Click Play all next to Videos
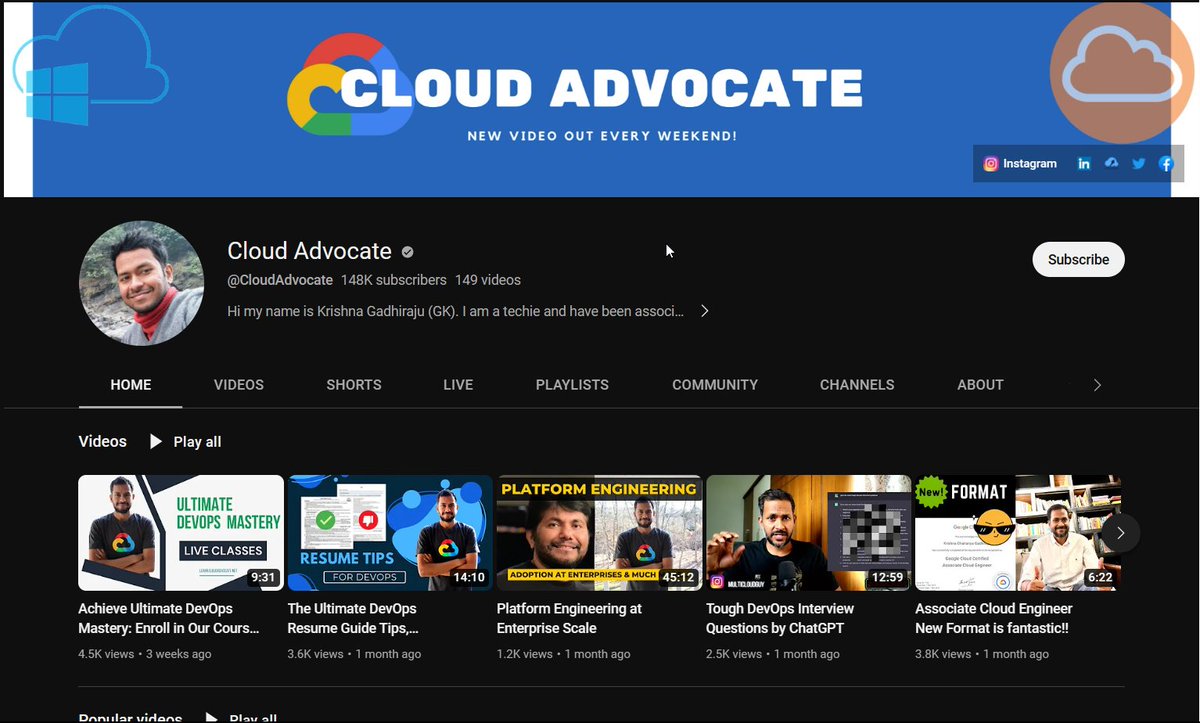1200x723 pixels. pos(186,442)
